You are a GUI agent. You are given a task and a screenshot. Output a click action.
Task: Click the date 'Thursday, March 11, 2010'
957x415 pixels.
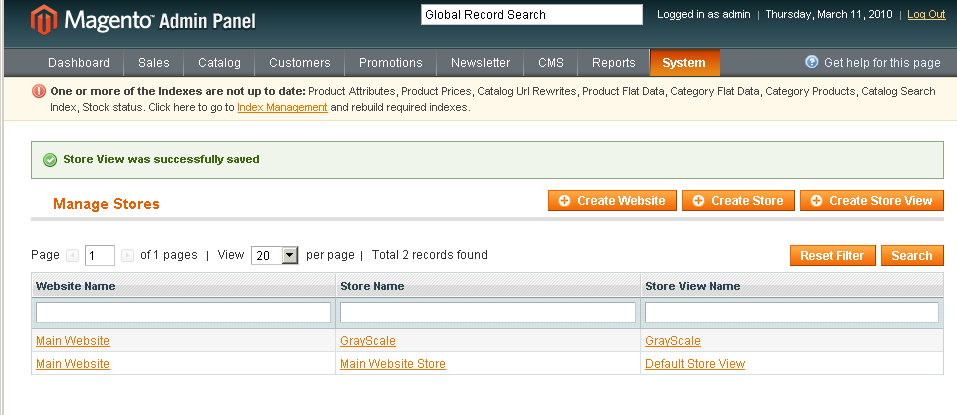click(829, 15)
